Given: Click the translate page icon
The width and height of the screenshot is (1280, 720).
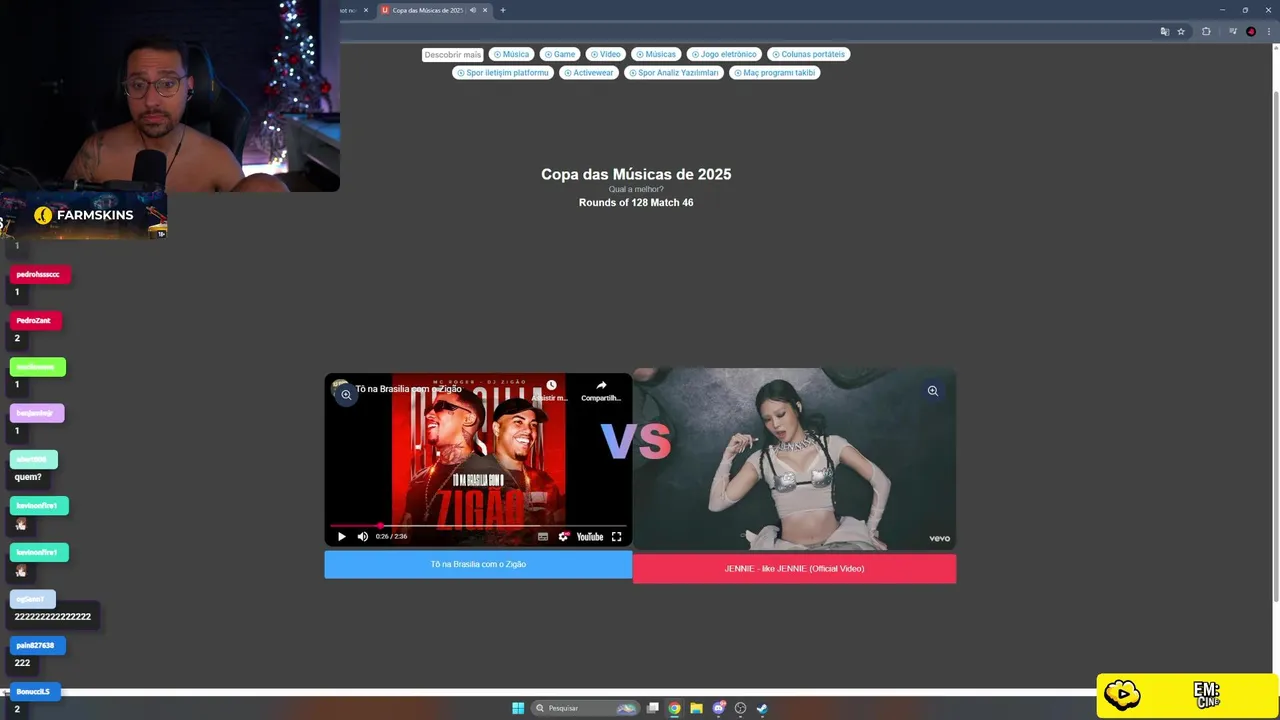Looking at the screenshot, I should coord(1164,31).
